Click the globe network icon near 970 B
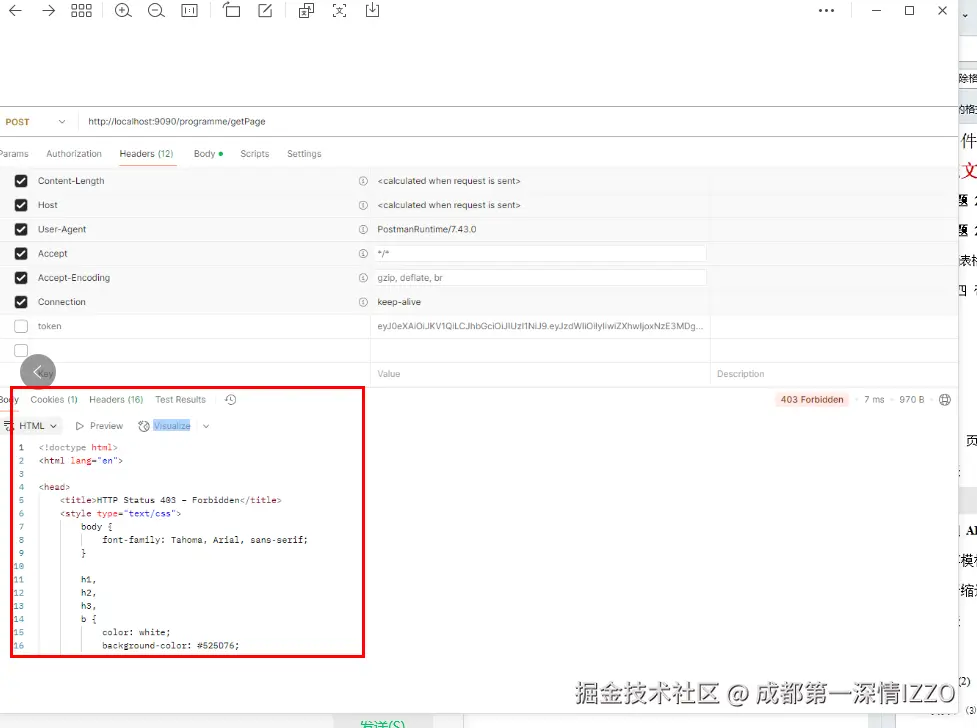Image resolution: width=977 pixels, height=728 pixels. click(x=945, y=400)
